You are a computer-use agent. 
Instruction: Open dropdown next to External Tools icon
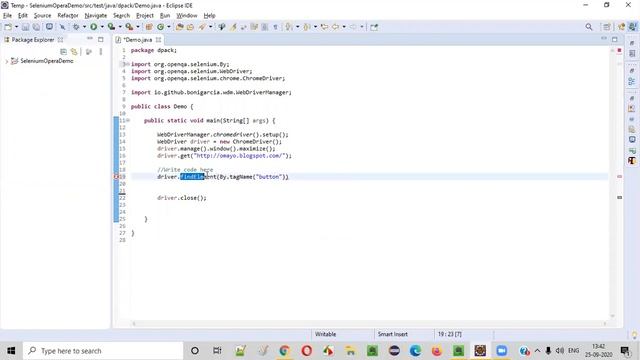[138, 27]
